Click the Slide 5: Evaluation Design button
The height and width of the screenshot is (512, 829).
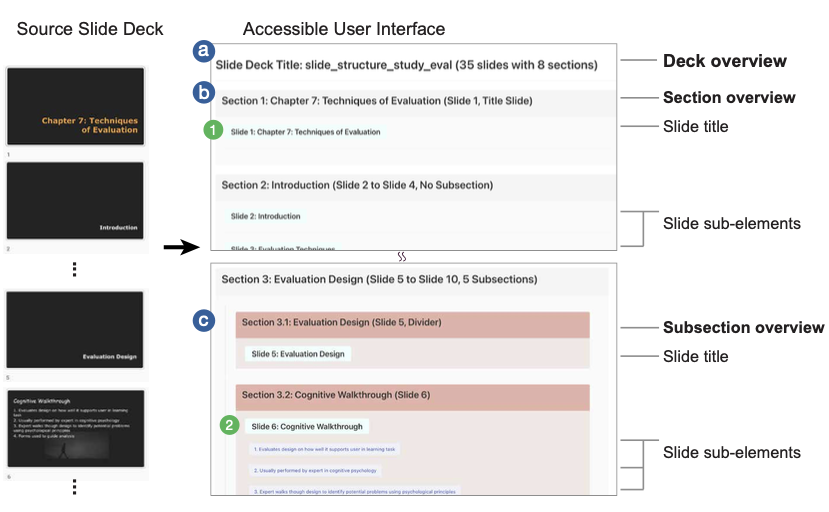point(298,354)
